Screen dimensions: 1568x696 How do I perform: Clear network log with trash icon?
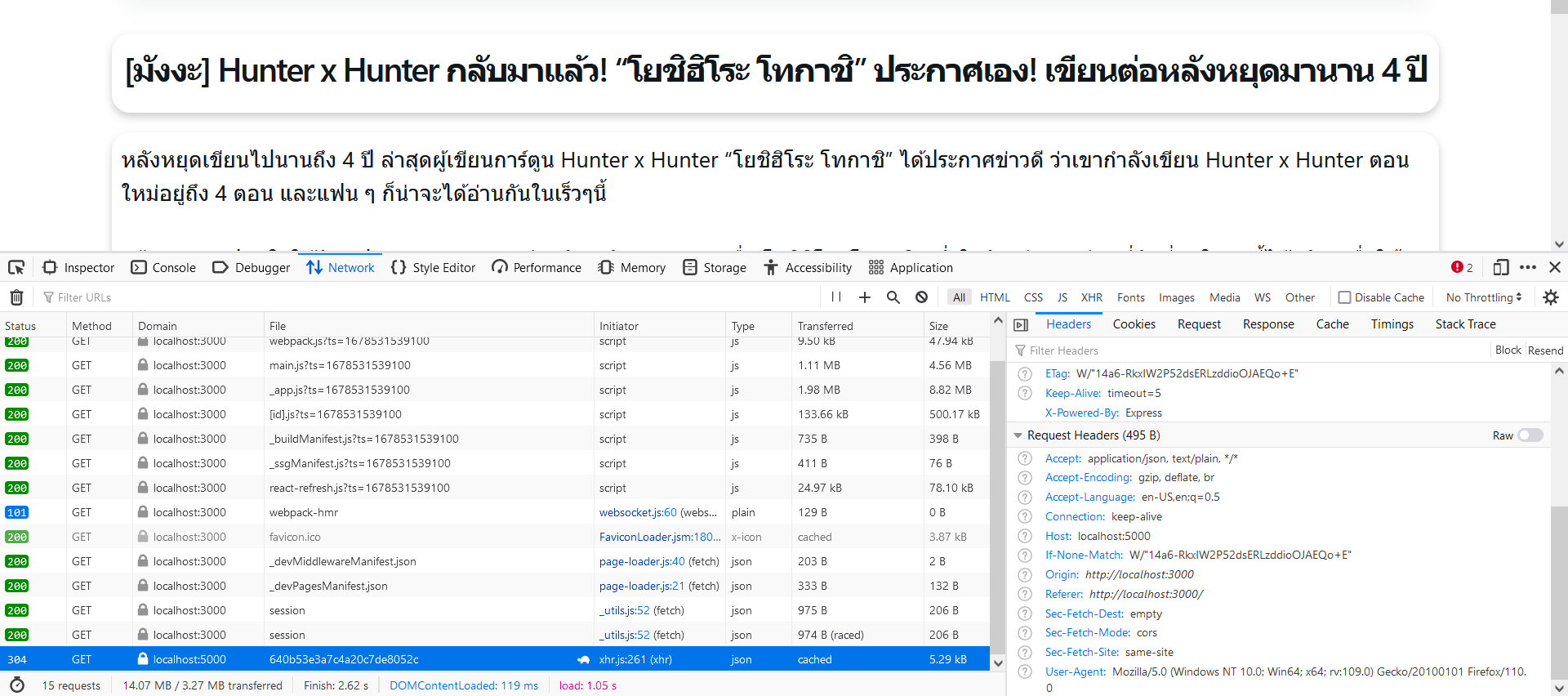point(16,297)
